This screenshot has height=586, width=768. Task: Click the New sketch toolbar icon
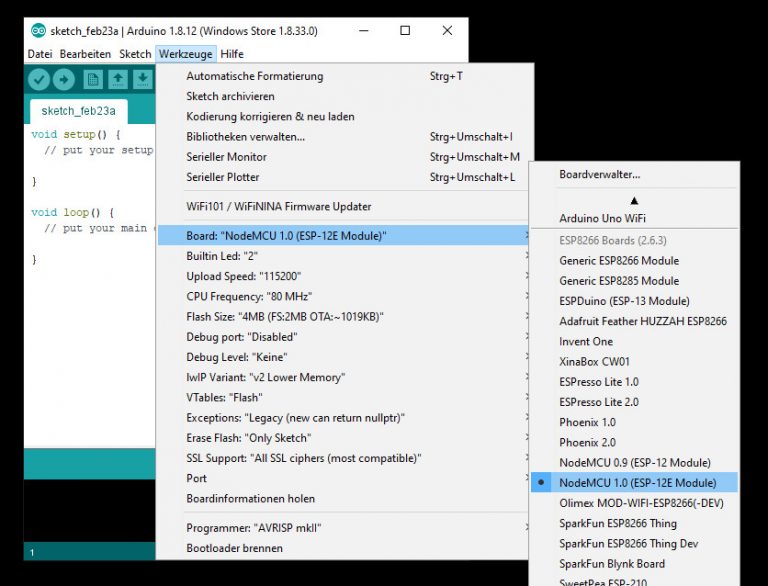93,80
